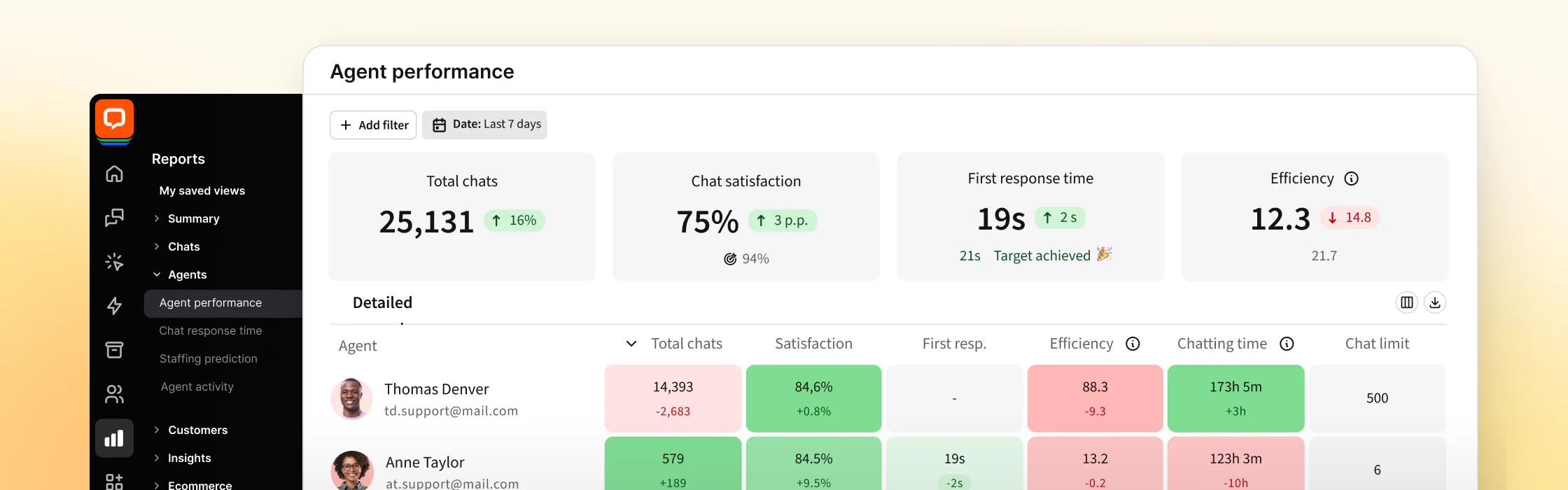Viewport: 1568px width, 490px height.
Task: Open the Home icon in sidebar
Action: click(x=114, y=174)
